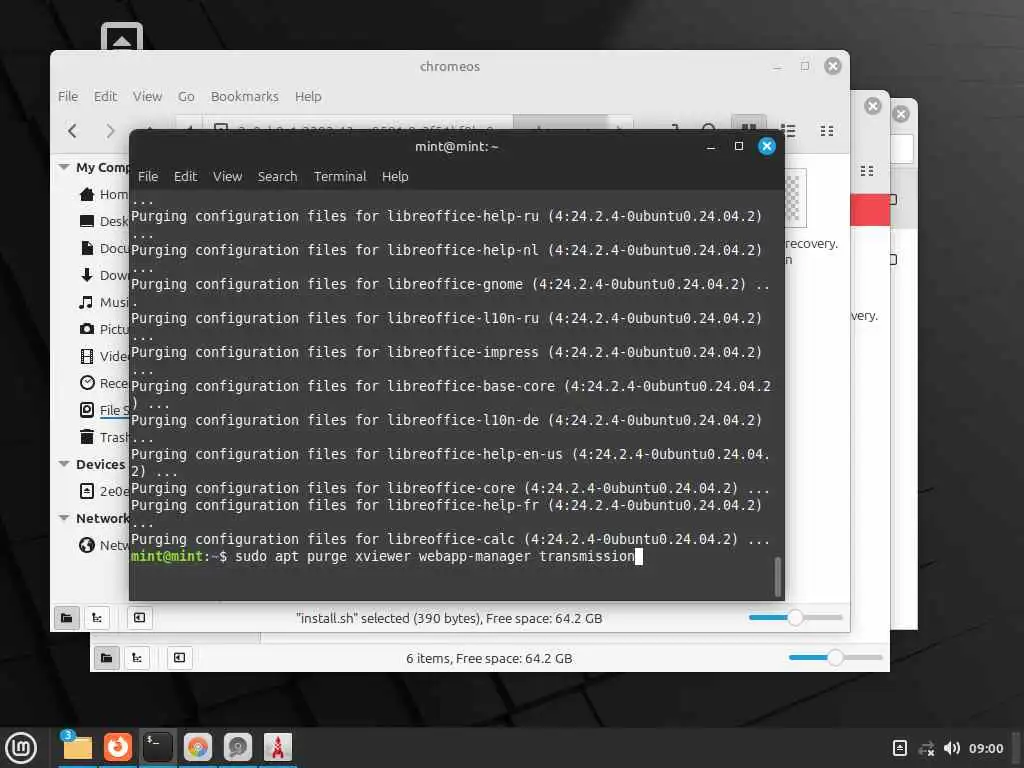Show tree view in chromeos statusbar
1024x768 pixels.
[x=97, y=618]
